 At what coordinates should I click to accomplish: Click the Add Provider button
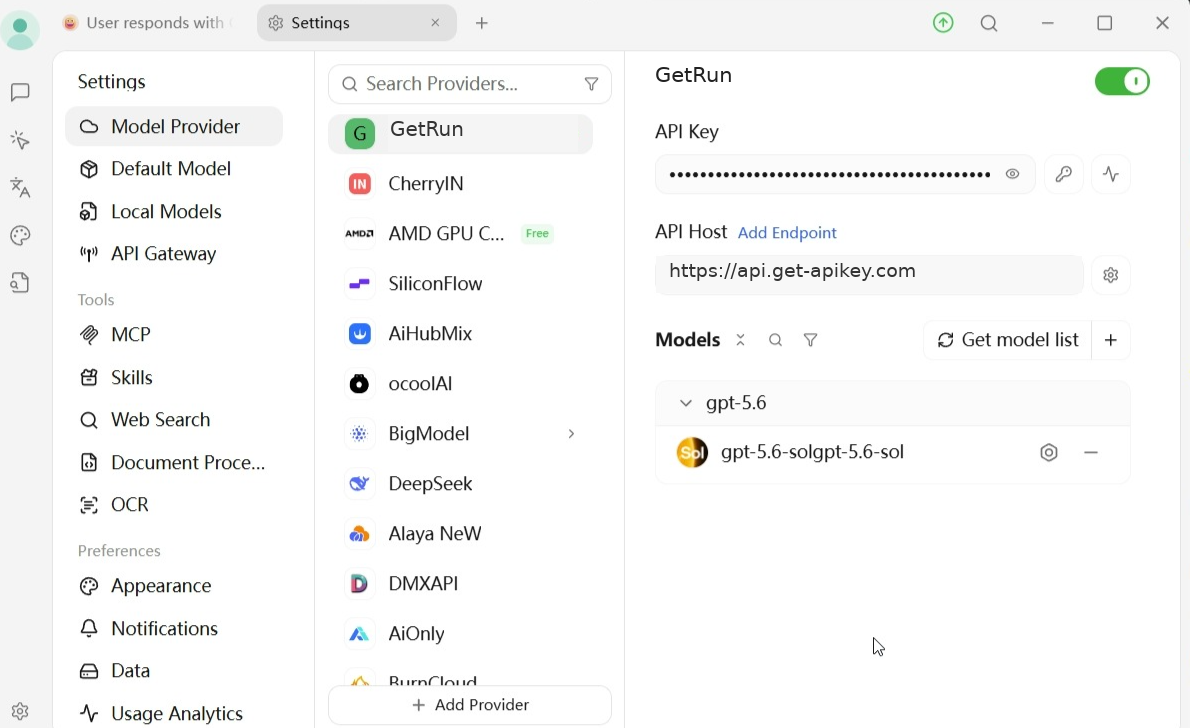(x=470, y=705)
